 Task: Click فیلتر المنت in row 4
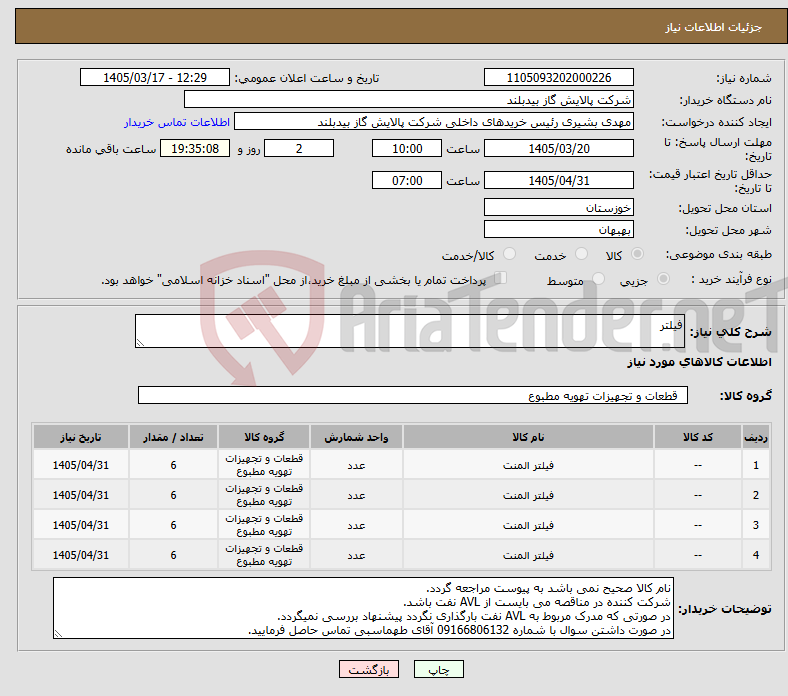[528, 555]
